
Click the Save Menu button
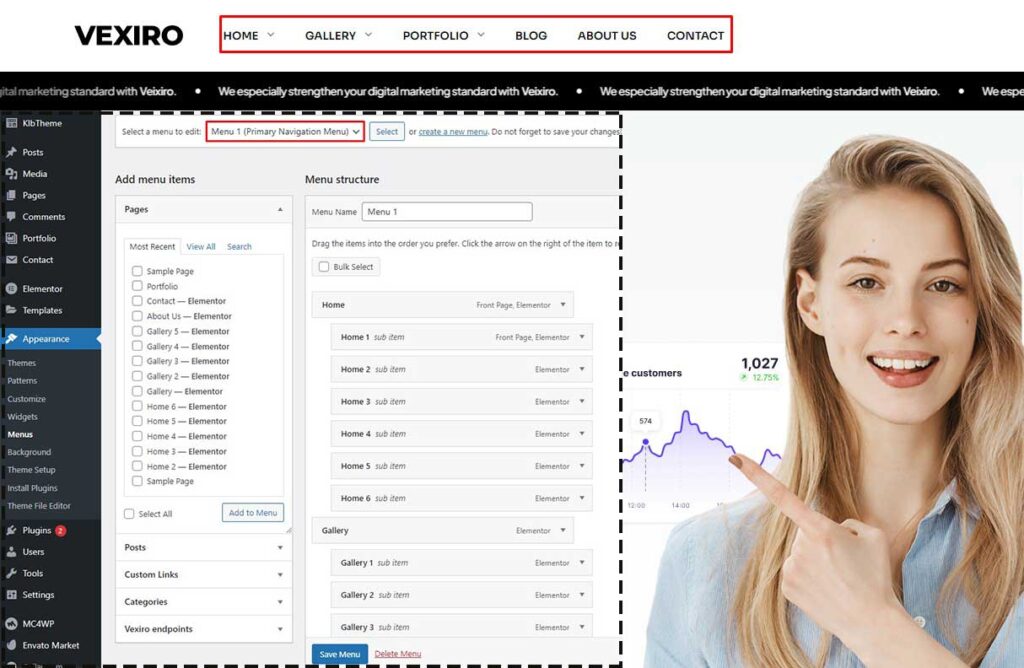(x=340, y=653)
